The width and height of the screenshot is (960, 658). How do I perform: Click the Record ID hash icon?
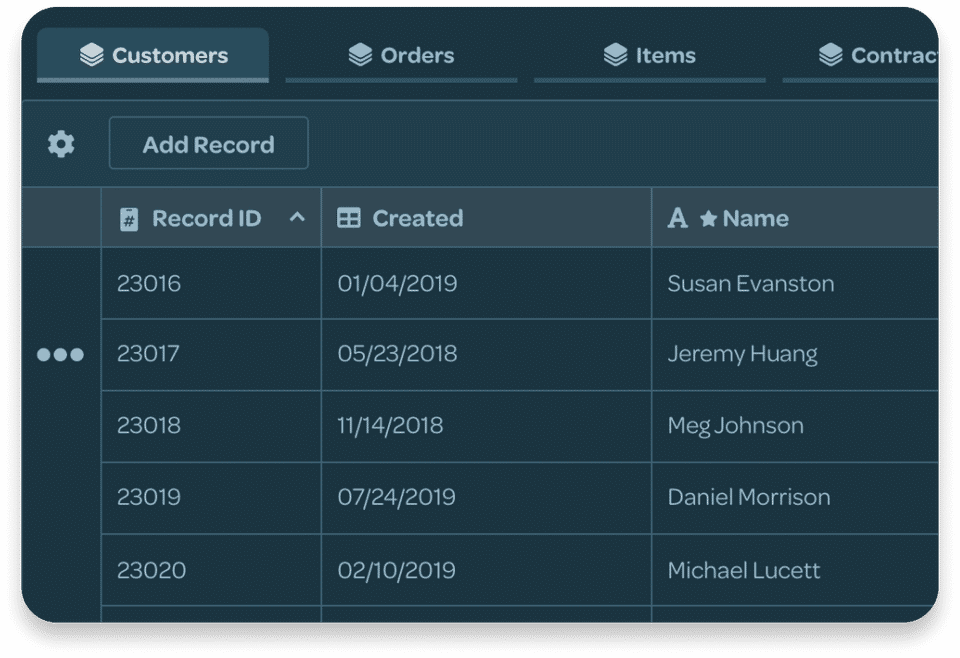pos(129,219)
